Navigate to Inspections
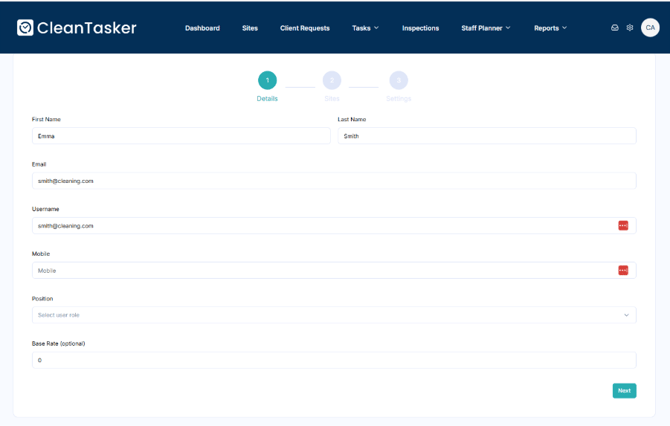This screenshot has width=670, height=426. pyautogui.click(x=420, y=28)
